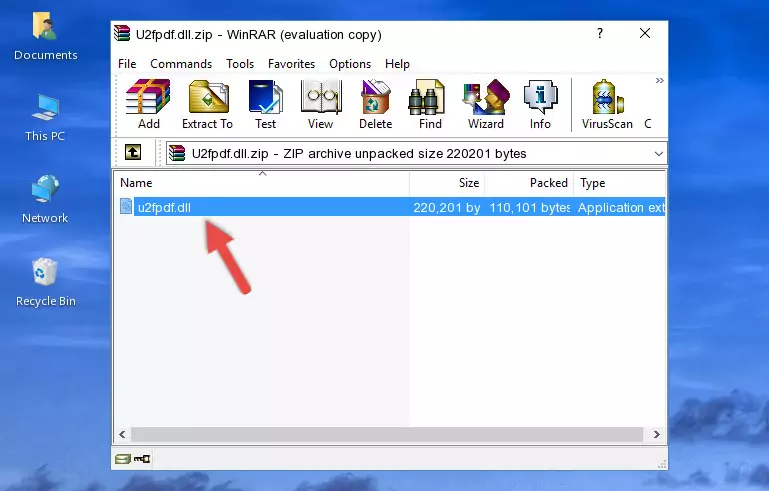Viewport: 769px width, 491px height.
Task: Open the Commands menu
Action: pyautogui.click(x=181, y=64)
